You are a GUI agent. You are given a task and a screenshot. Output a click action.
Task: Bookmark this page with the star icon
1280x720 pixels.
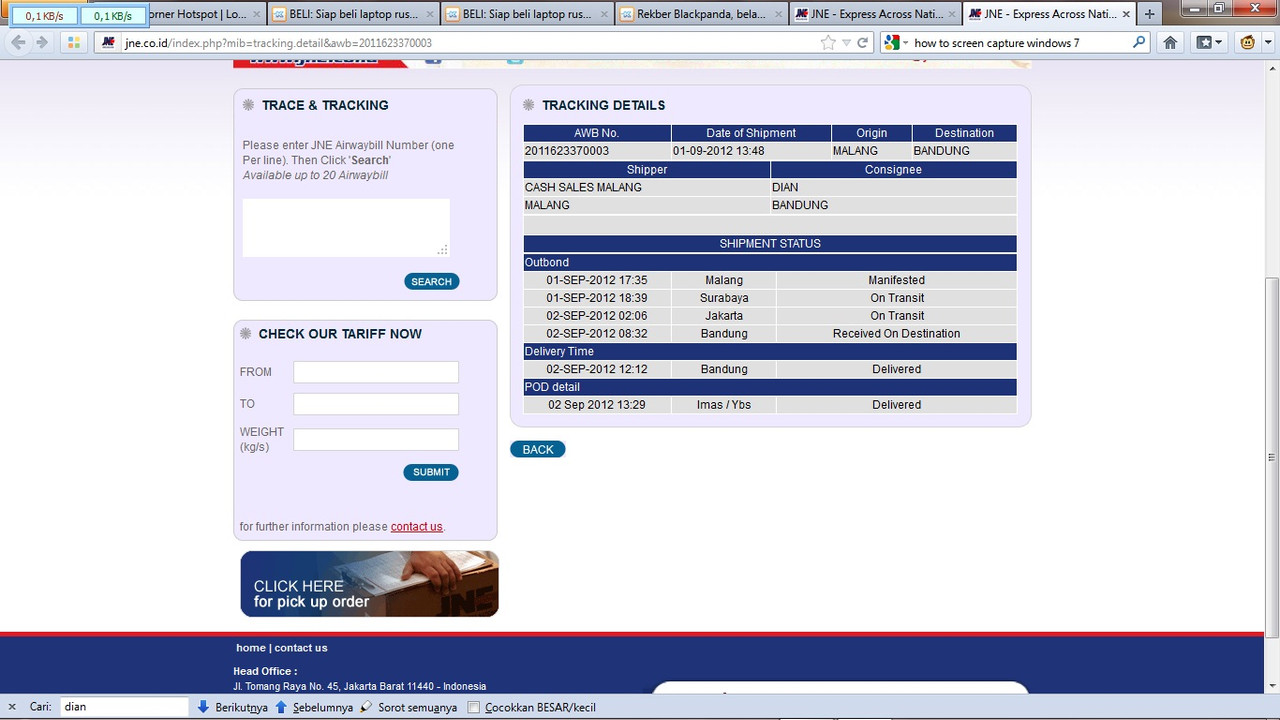click(x=828, y=43)
